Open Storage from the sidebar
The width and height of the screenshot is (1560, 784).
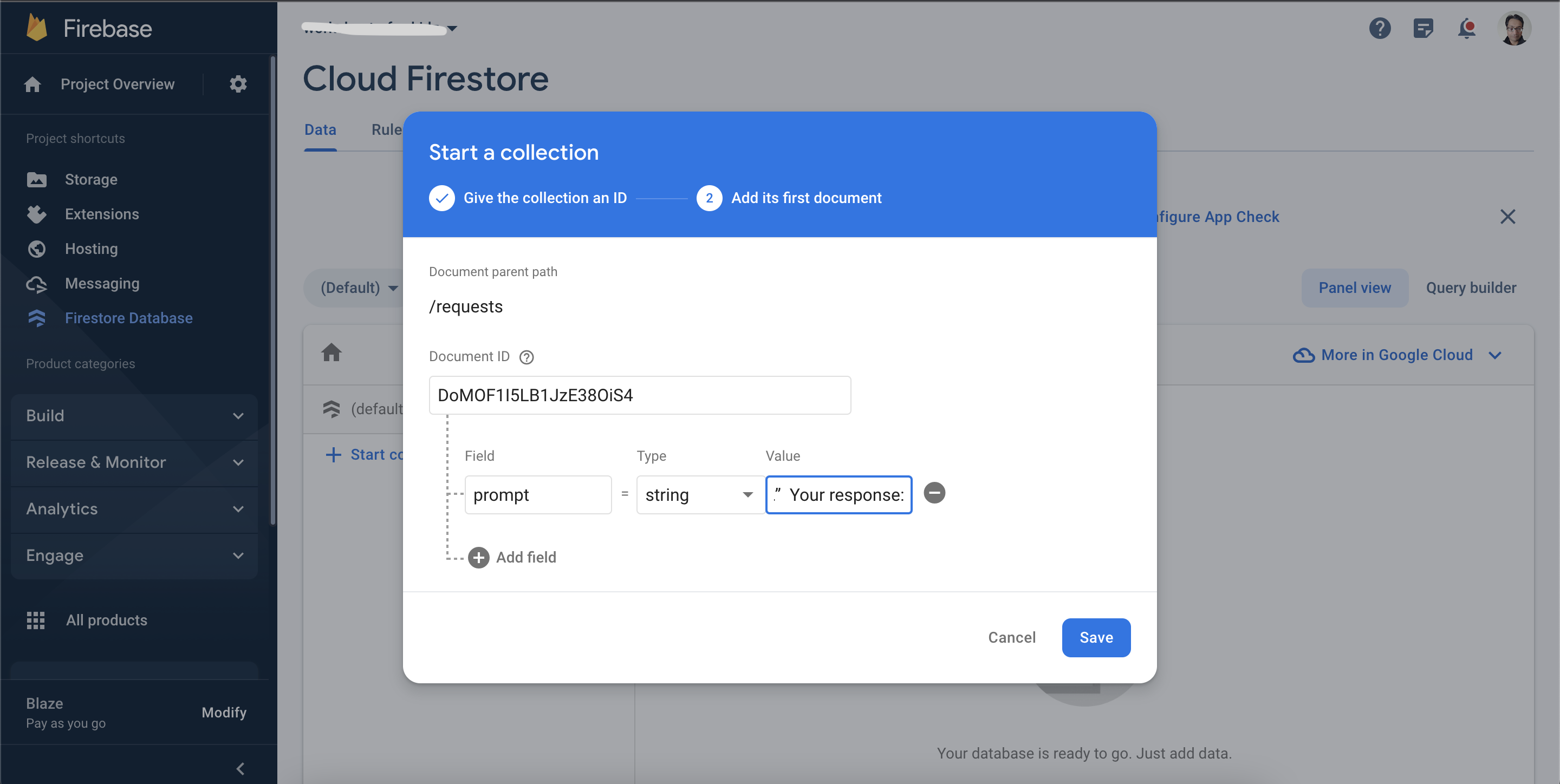click(92, 180)
